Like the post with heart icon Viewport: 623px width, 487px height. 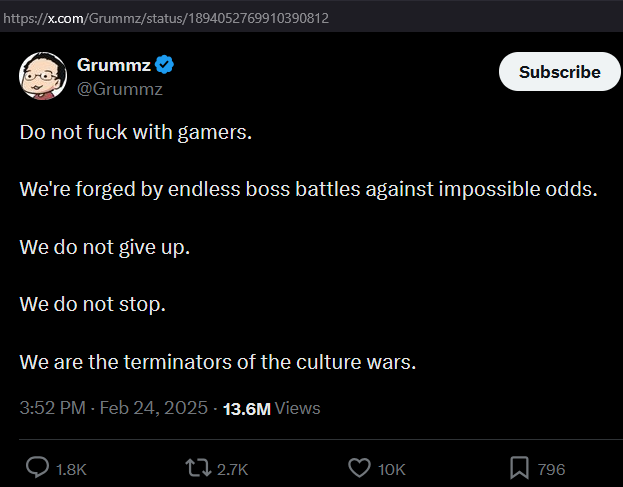[x=359, y=468]
